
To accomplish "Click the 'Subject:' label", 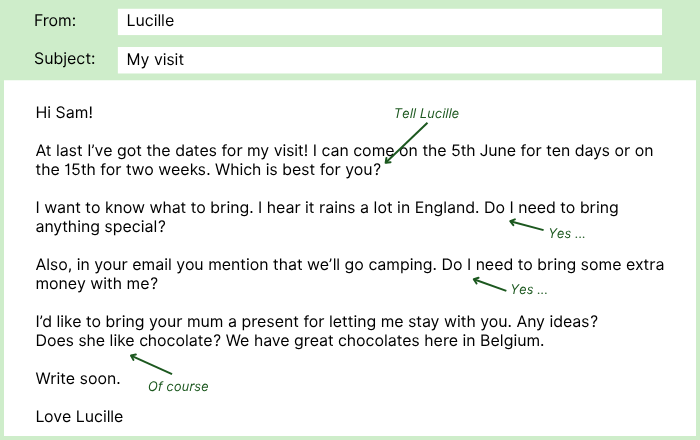I will (x=64, y=59).
